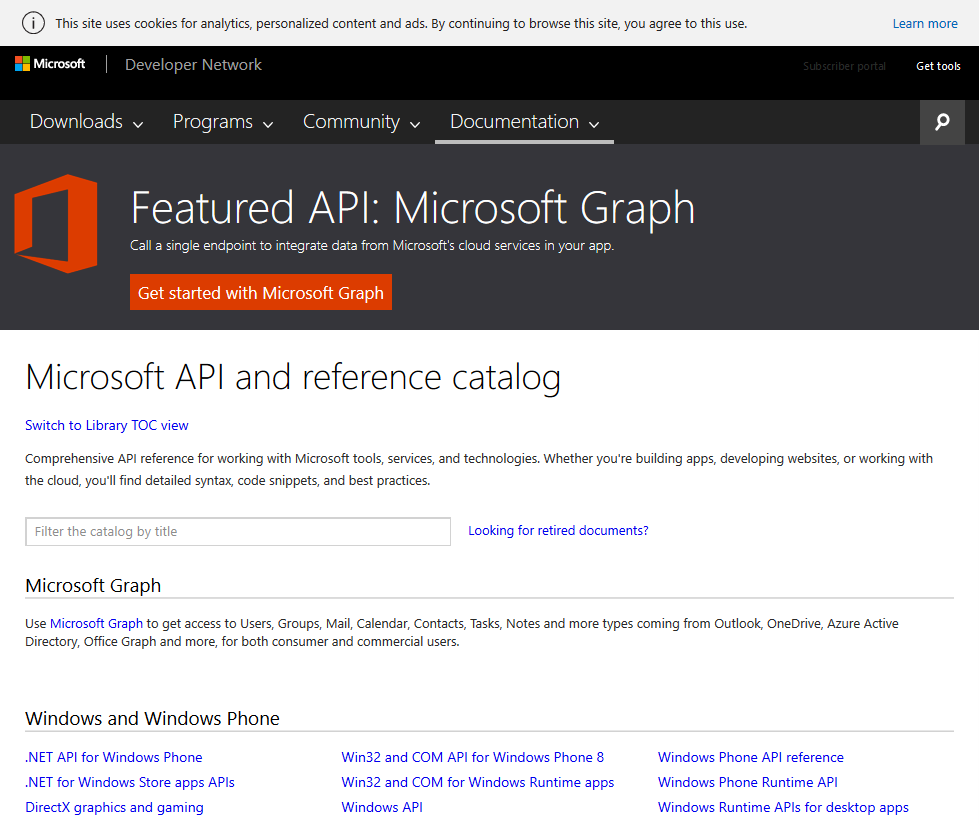
Task: Open the Programs dropdown
Action: point(223,122)
